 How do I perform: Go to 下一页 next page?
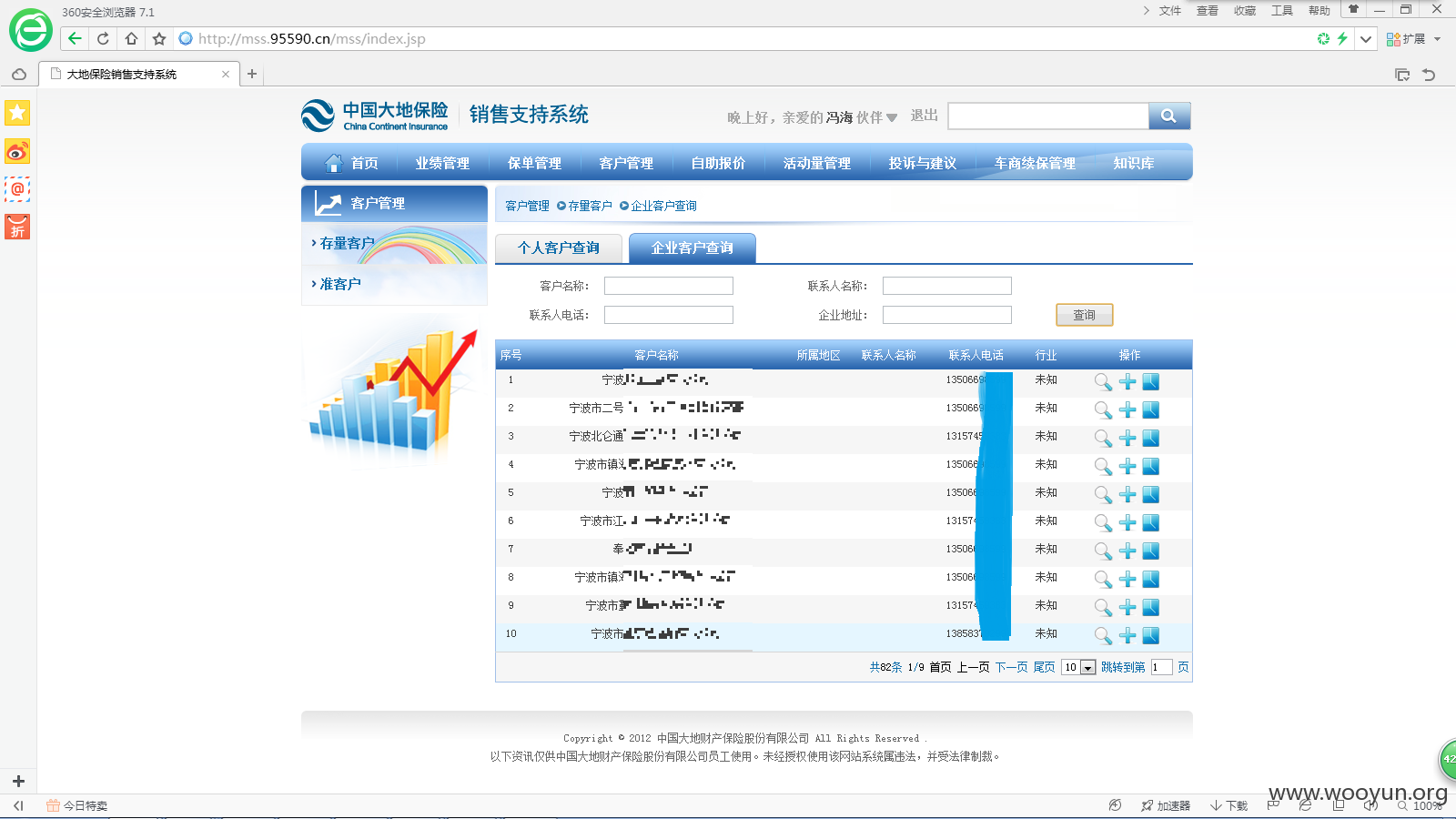[1011, 667]
